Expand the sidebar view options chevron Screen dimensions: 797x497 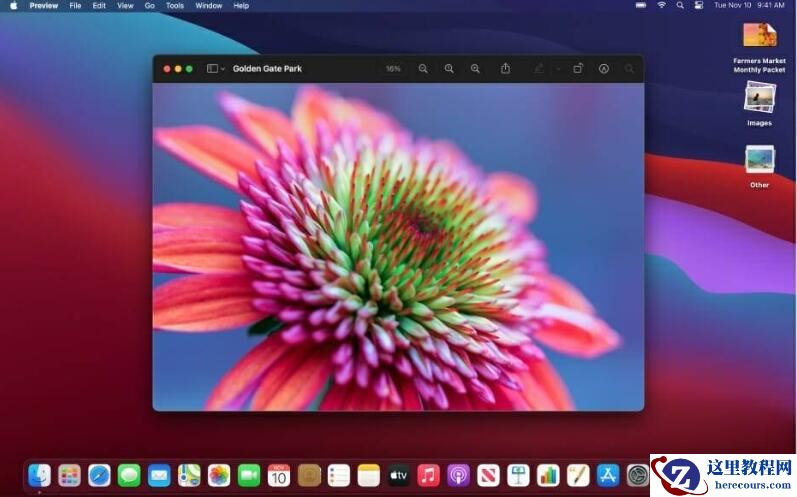pyautogui.click(x=223, y=69)
